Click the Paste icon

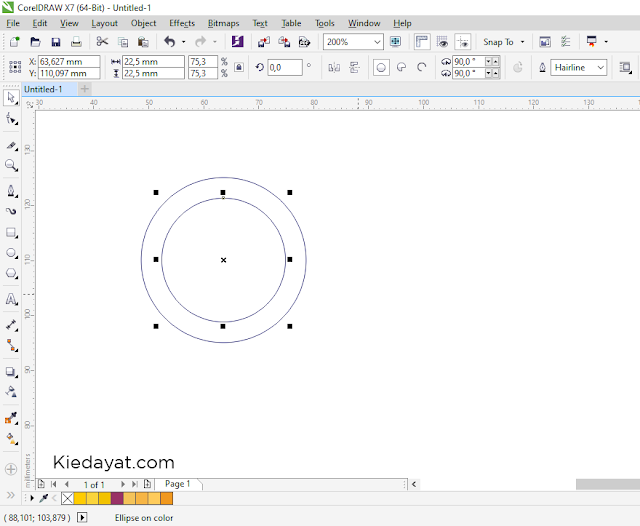point(143,42)
